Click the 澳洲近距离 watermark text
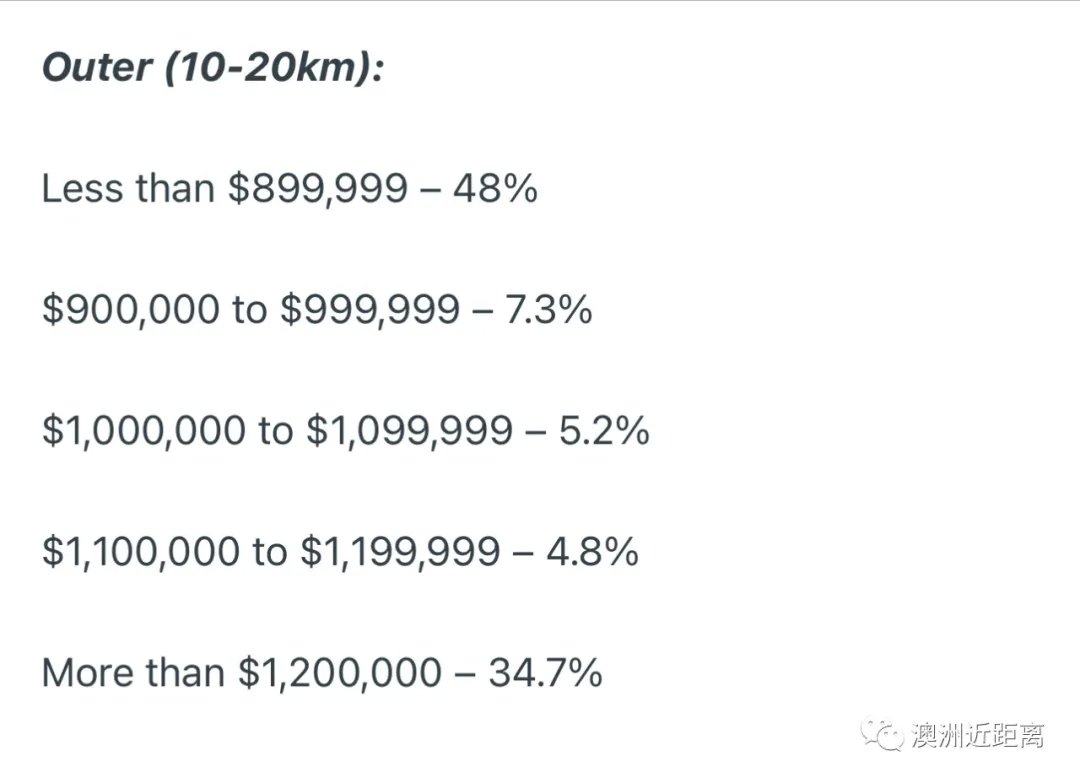 pyautogui.click(x=977, y=735)
